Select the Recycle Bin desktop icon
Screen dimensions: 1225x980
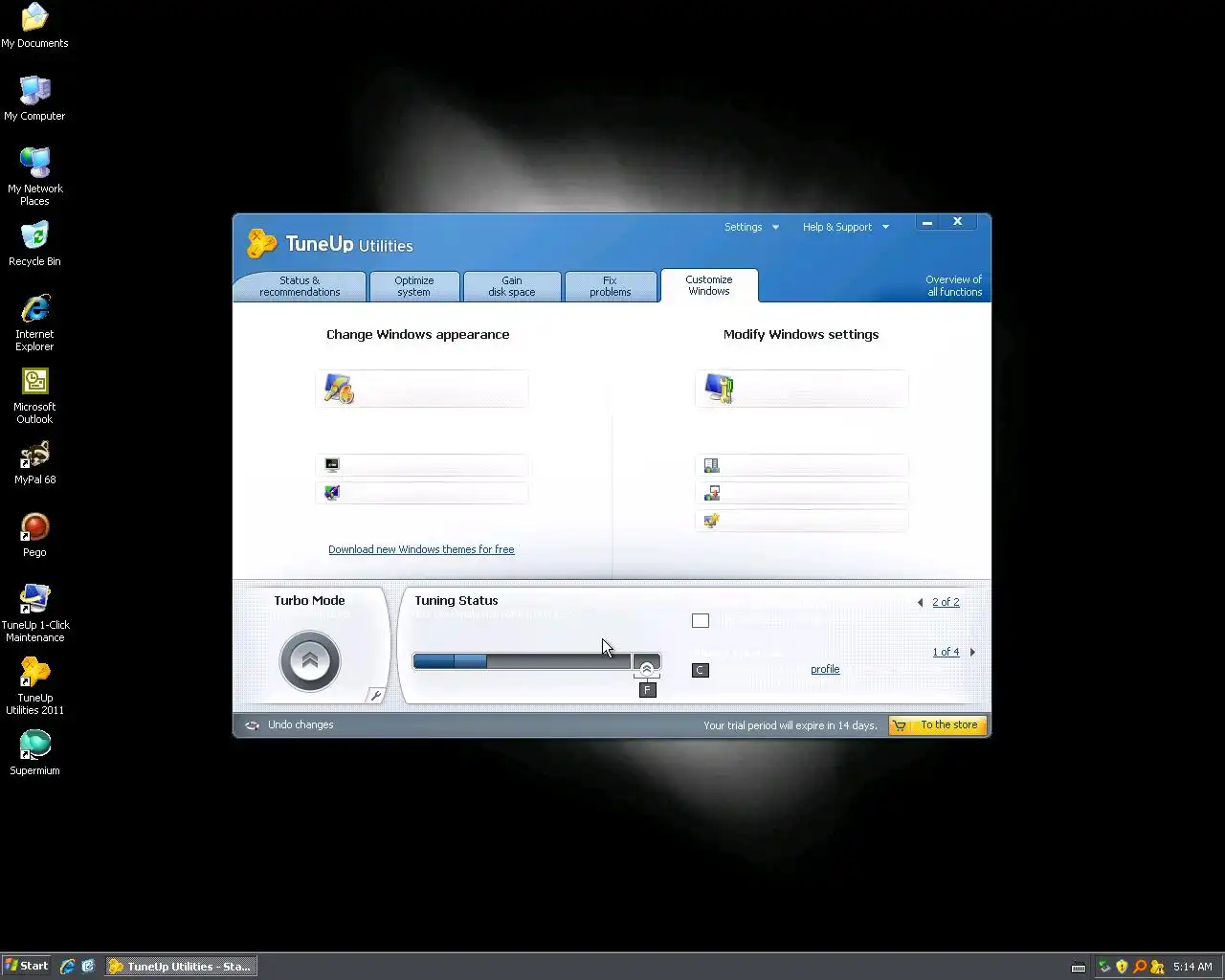point(34,244)
